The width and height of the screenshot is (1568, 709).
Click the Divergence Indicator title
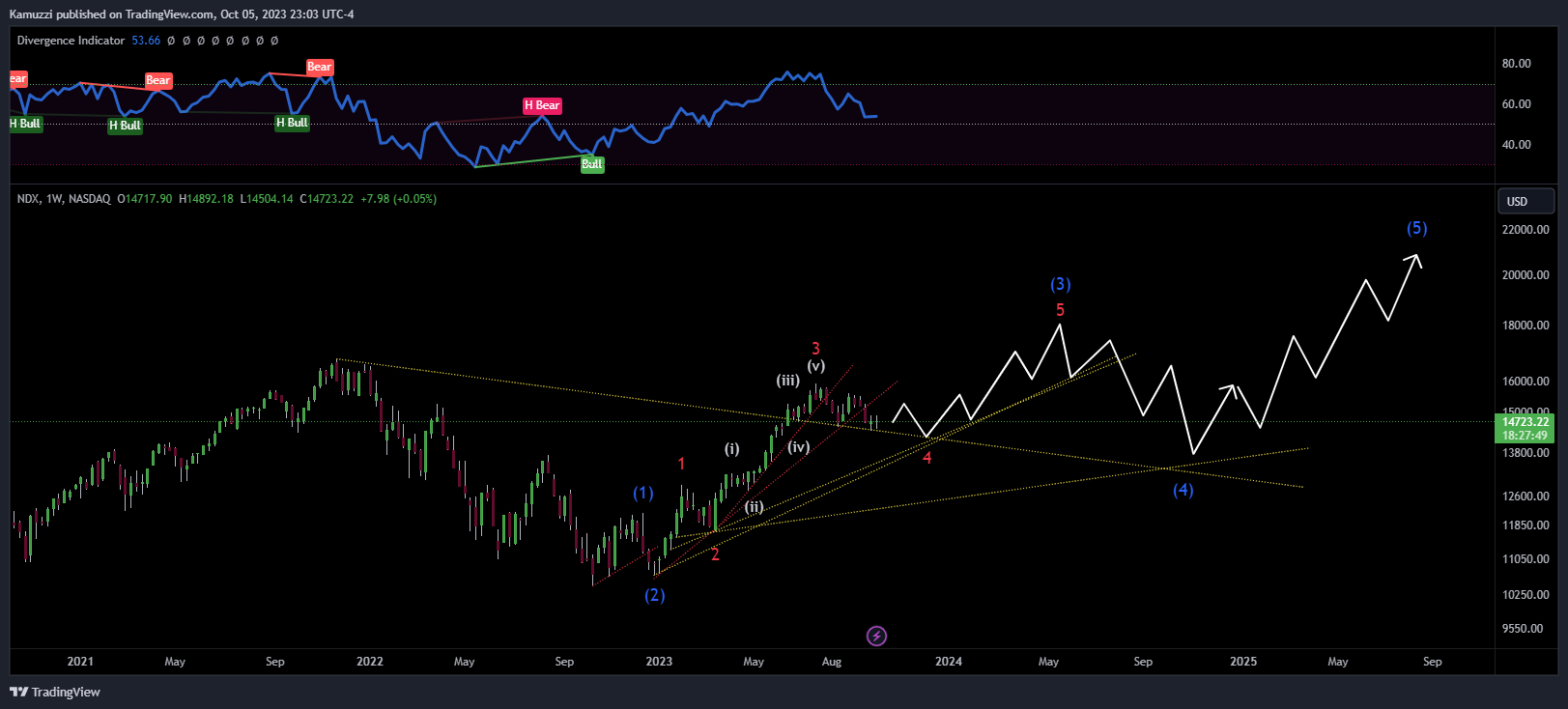coord(71,41)
